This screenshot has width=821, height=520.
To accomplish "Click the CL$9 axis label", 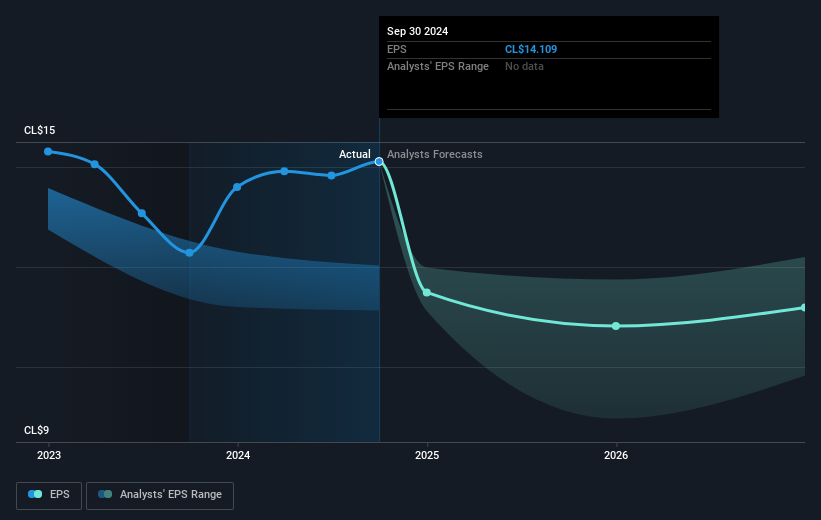I will (x=37, y=430).
